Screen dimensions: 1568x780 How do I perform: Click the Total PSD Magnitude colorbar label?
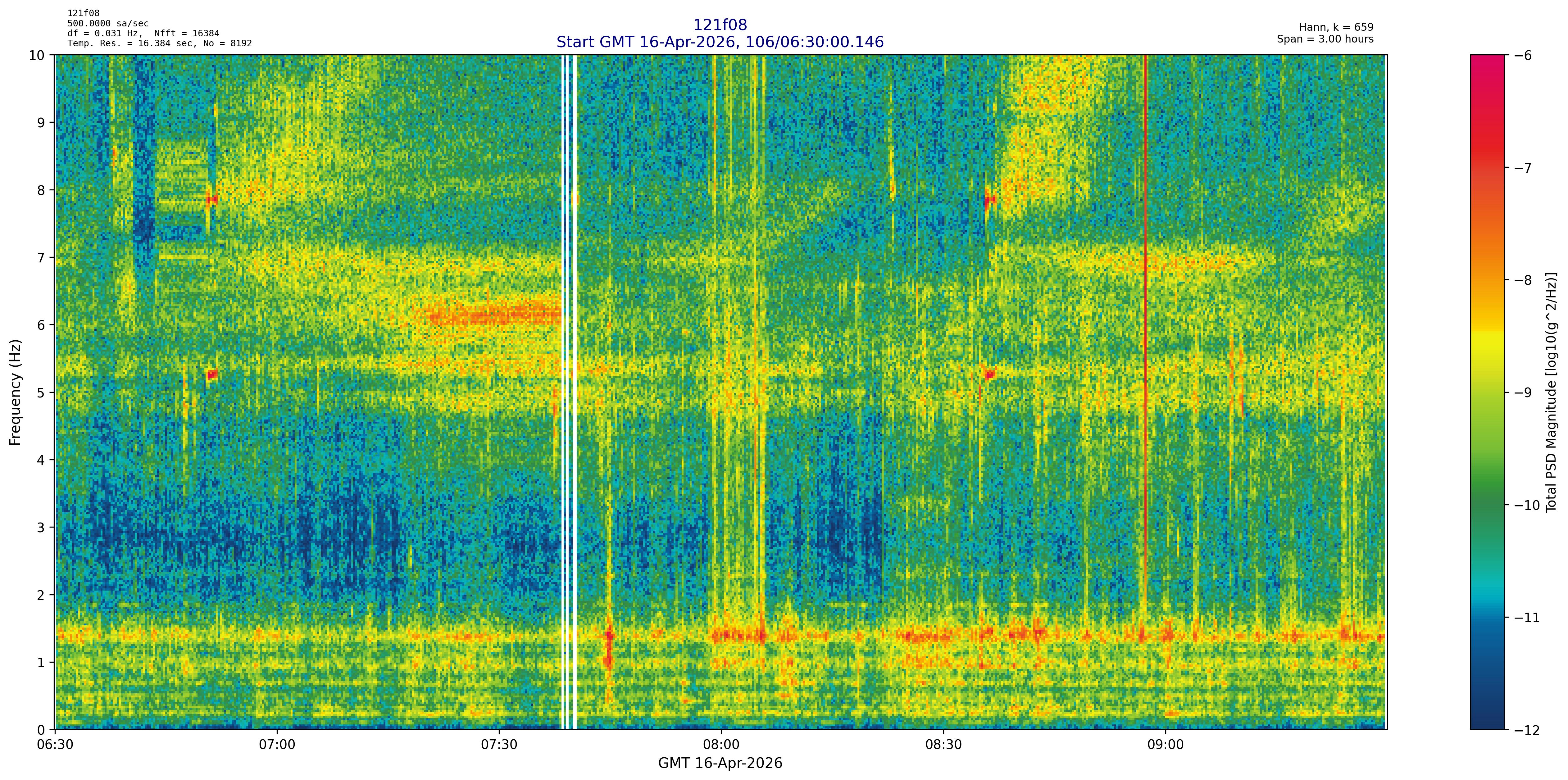(1551, 392)
